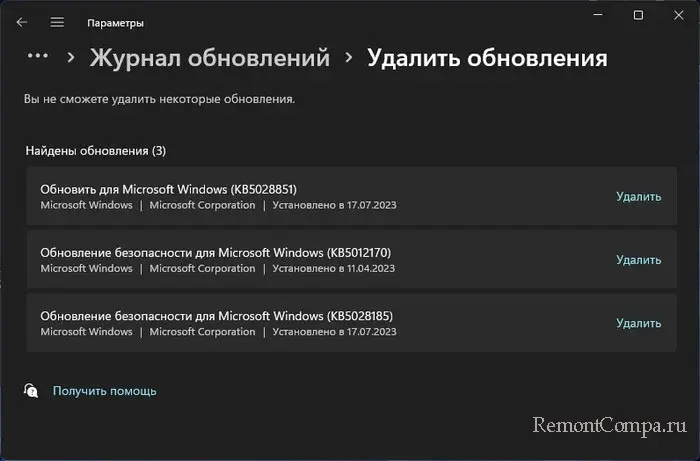
Task: Click the Параметры window title text
Action: [115, 22]
